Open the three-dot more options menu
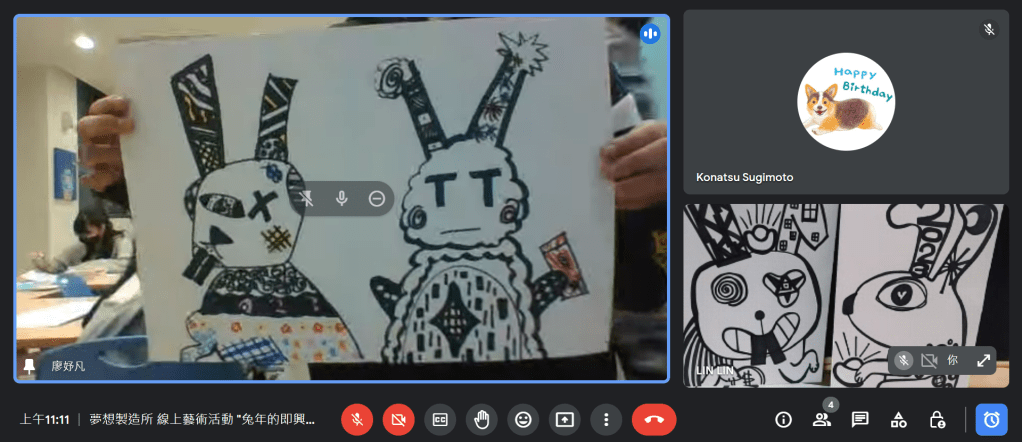 tap(605, 419)
